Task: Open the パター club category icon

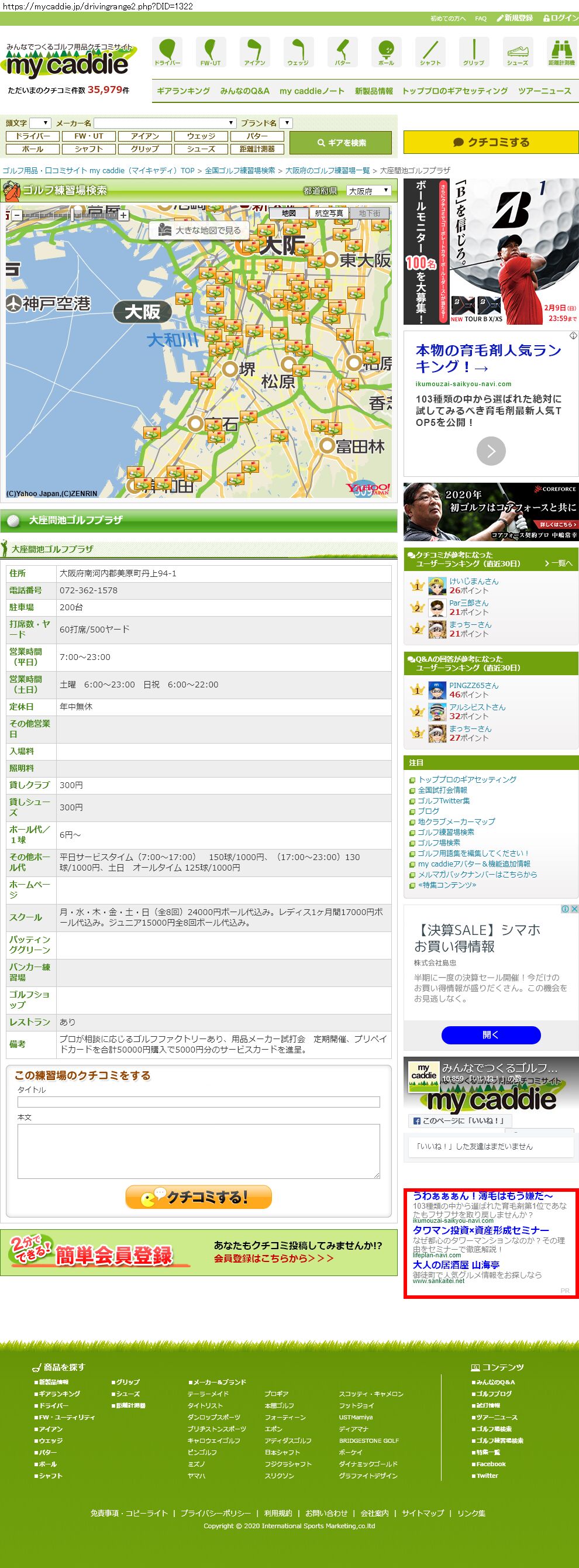Action: coord(342,52)
